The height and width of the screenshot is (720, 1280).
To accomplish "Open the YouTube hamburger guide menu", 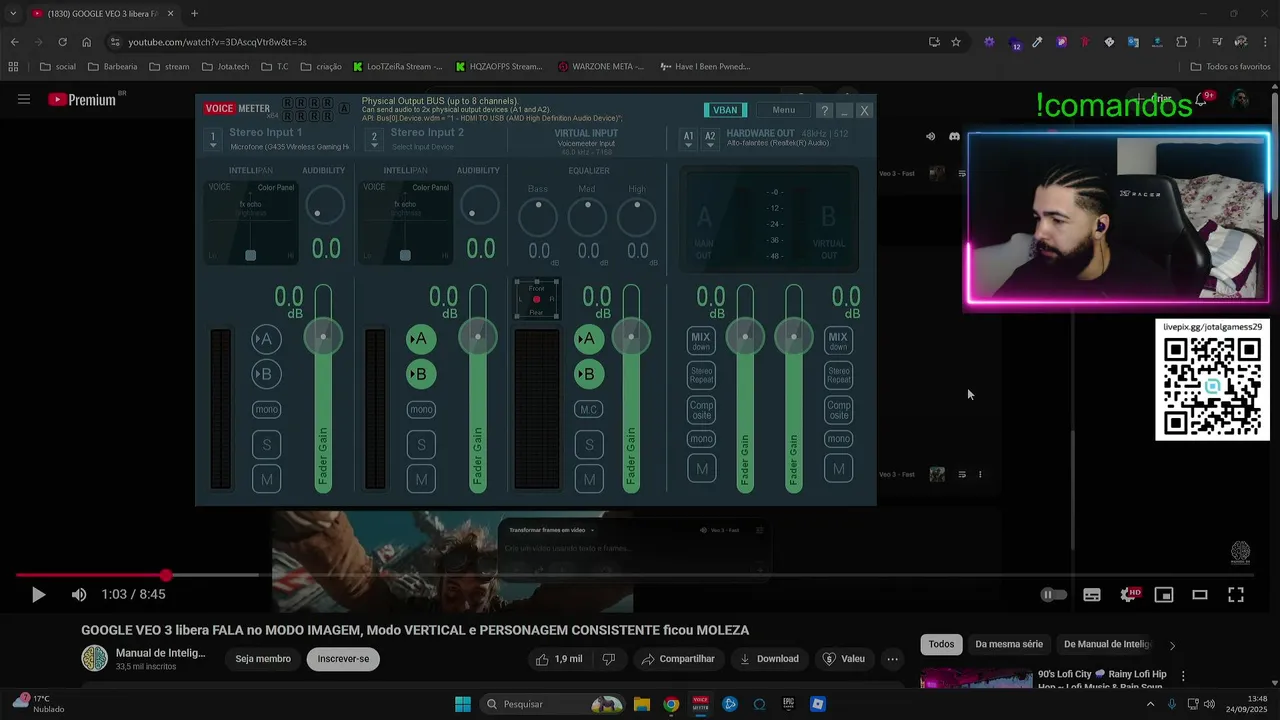I will pyautogui.click(x=24, y=99).
